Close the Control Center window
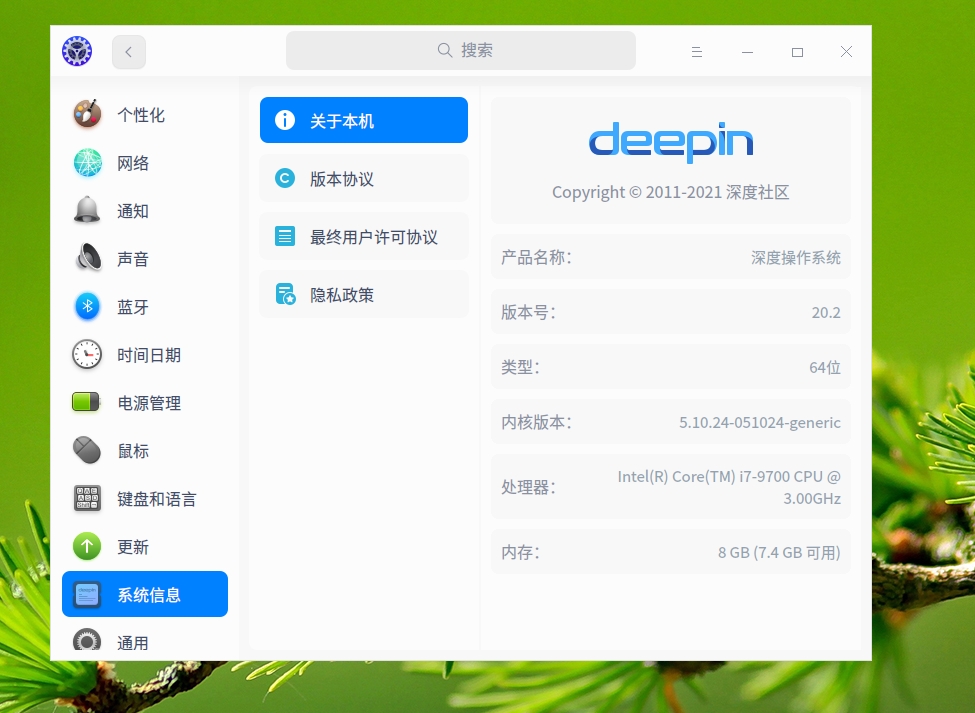 846,52
